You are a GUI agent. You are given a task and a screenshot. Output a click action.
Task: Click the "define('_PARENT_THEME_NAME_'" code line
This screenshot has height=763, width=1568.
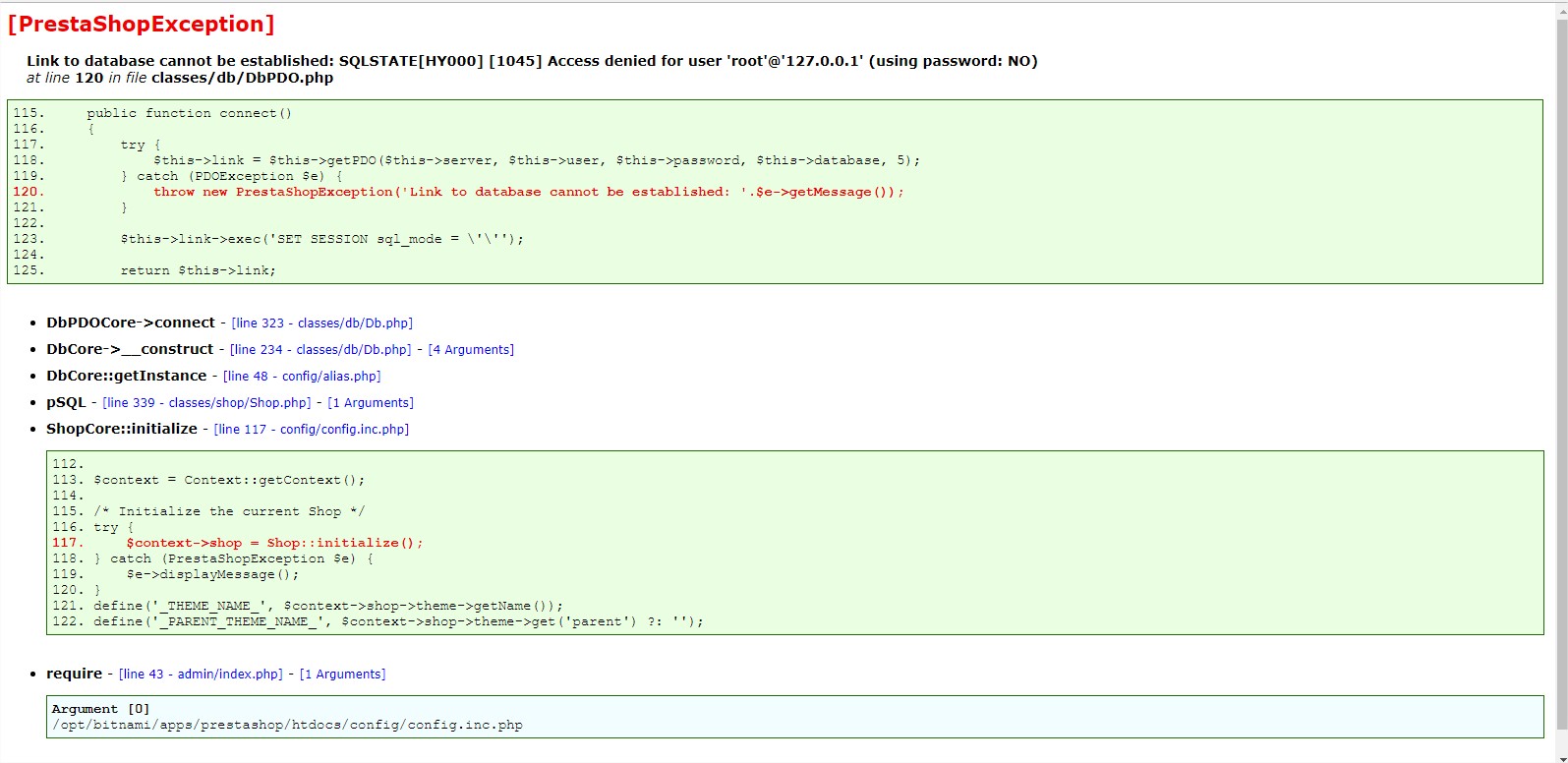pos(399,621)
